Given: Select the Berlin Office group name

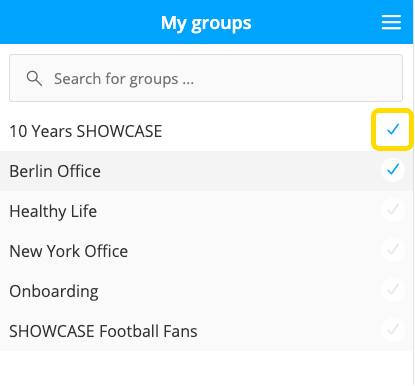Looking at the screenshot, I should click(x=55, y=171).
